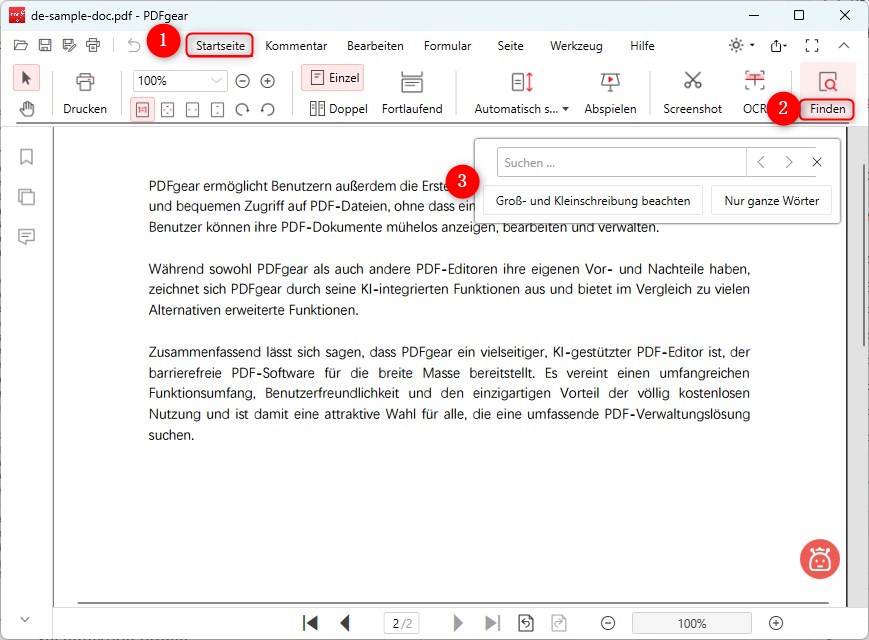Zoom in with the plus icon beside the 100% box
Viewport: 869px width, 640px height.
coord(268,81)
